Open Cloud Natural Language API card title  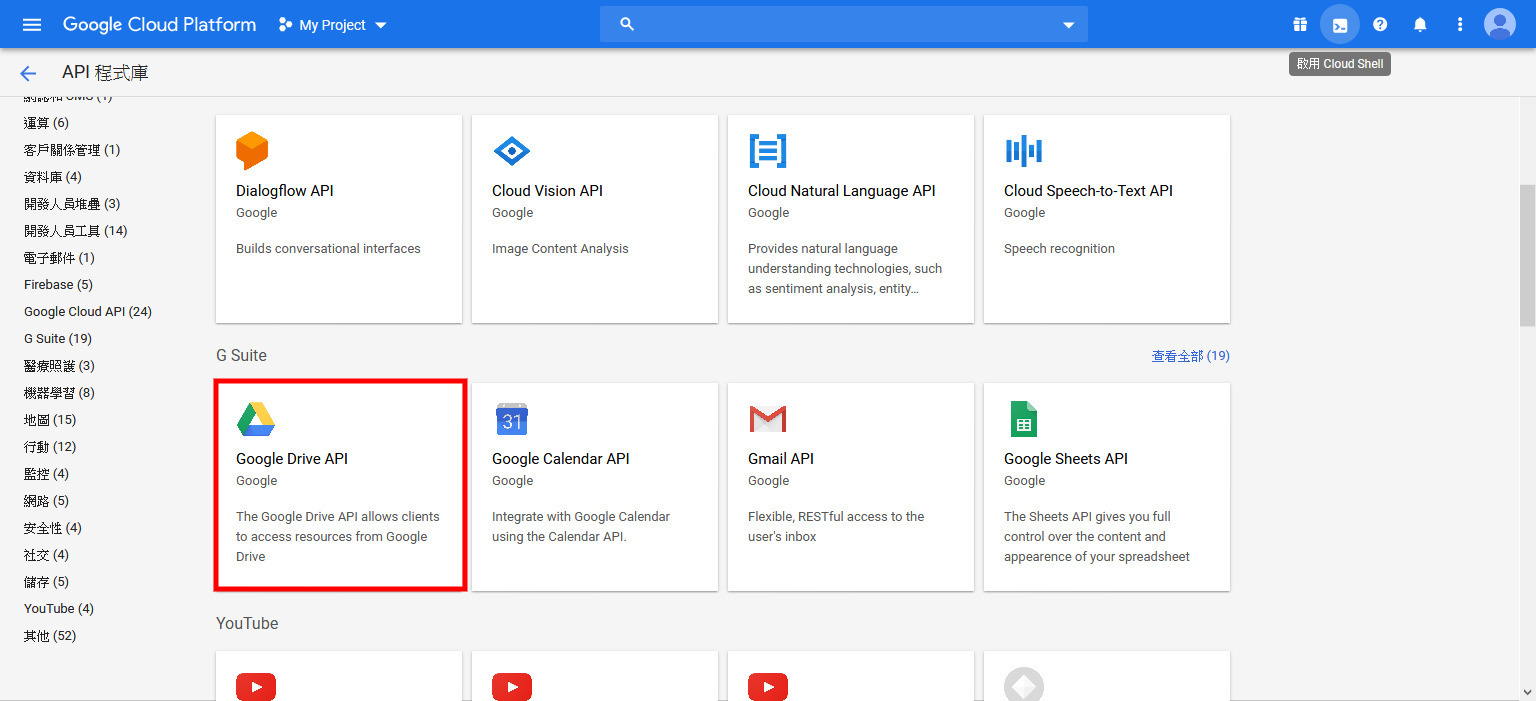click(x=842, y=191)
